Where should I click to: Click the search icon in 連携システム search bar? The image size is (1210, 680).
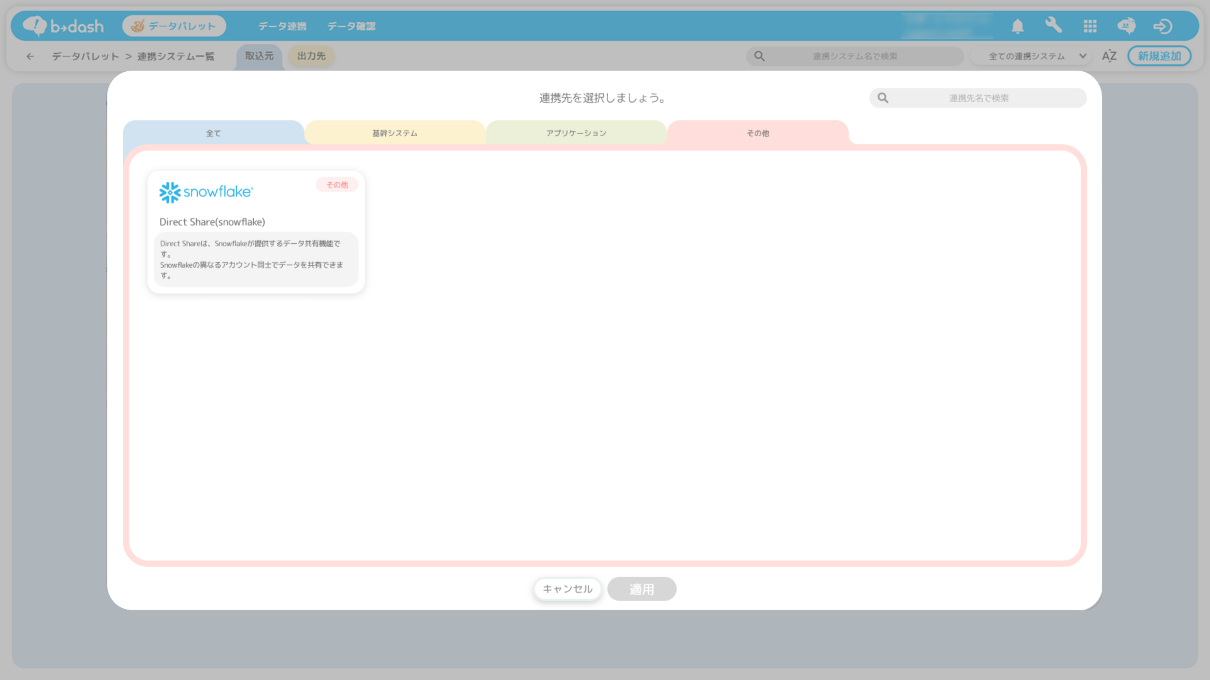[759, 56]
